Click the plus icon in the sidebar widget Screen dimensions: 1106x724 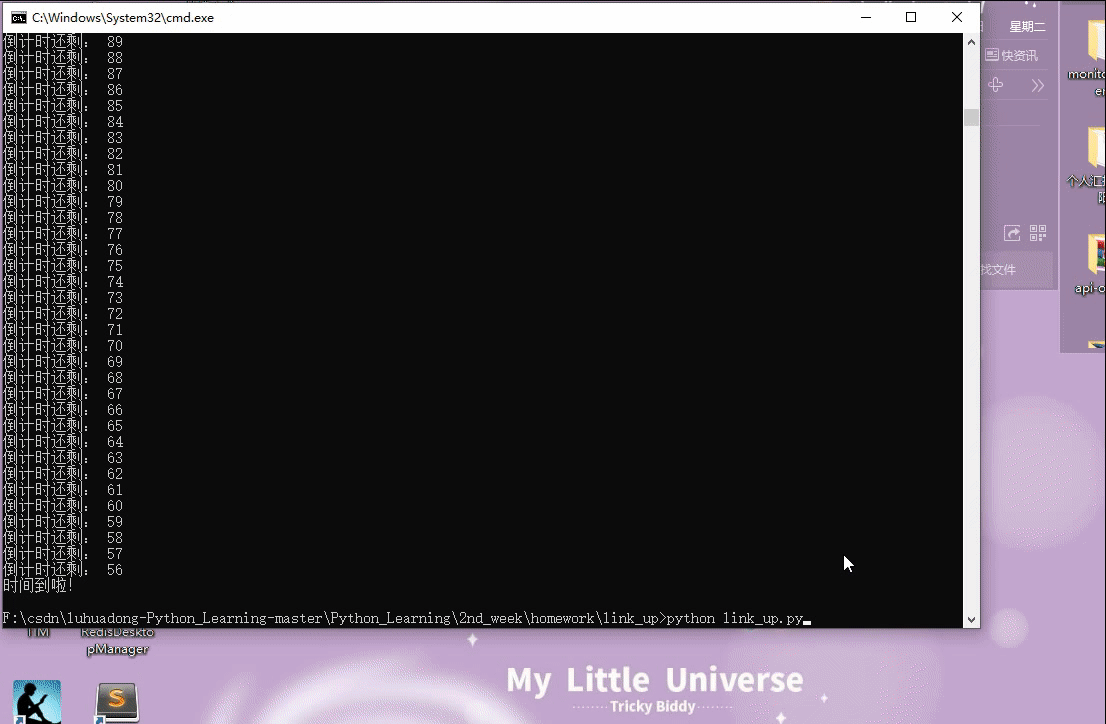click(995, 85)
